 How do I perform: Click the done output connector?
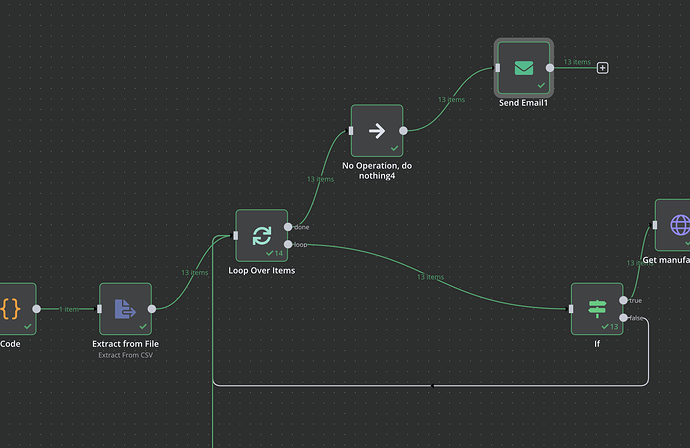288,227
